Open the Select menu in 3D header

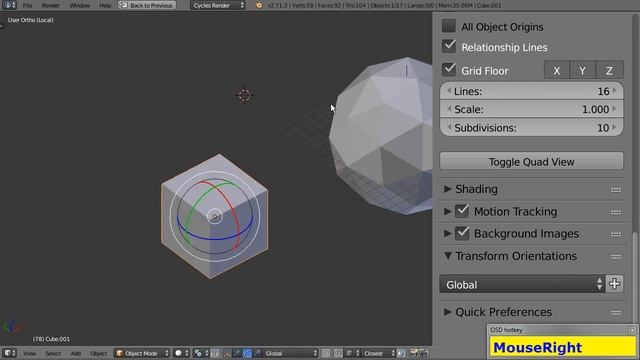pos(53,353)
